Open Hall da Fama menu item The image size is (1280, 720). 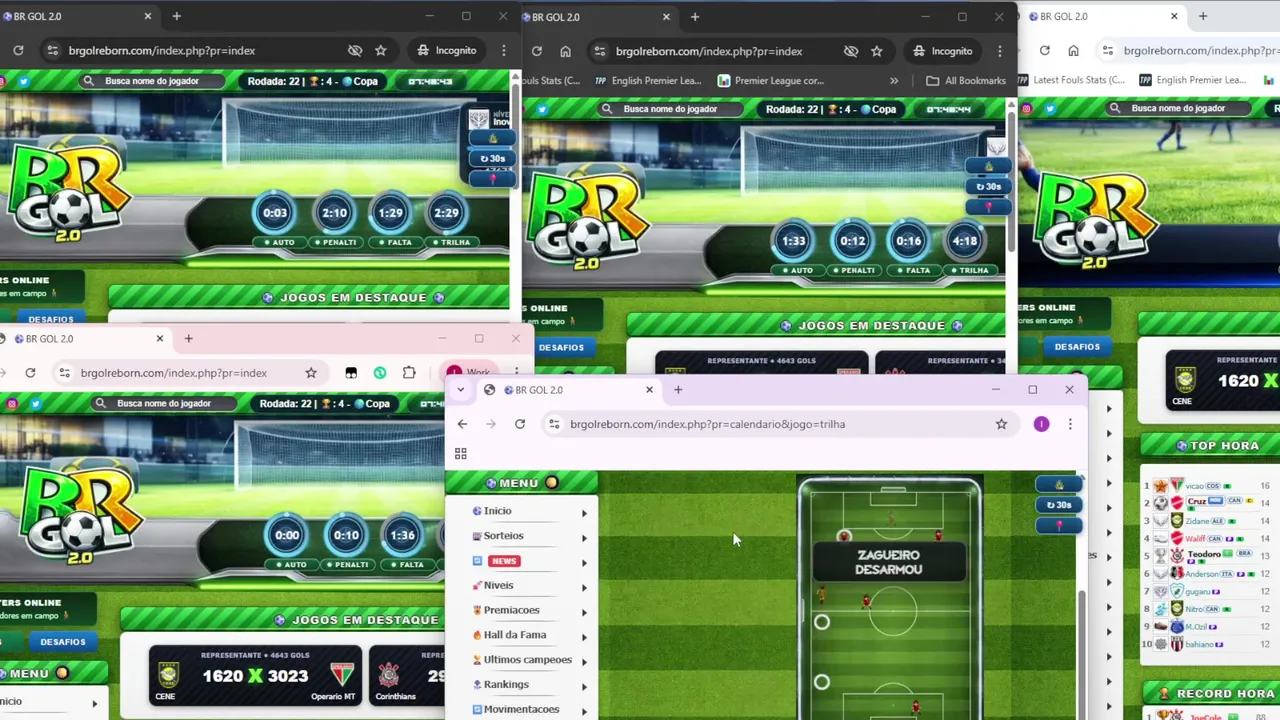[515, 635]
